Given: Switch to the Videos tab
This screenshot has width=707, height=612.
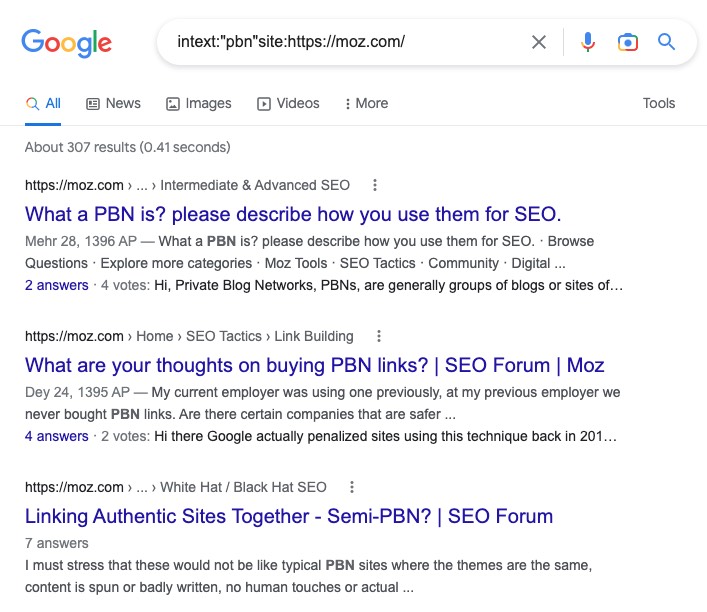Looking at the screenshot, I should point(288,104).
